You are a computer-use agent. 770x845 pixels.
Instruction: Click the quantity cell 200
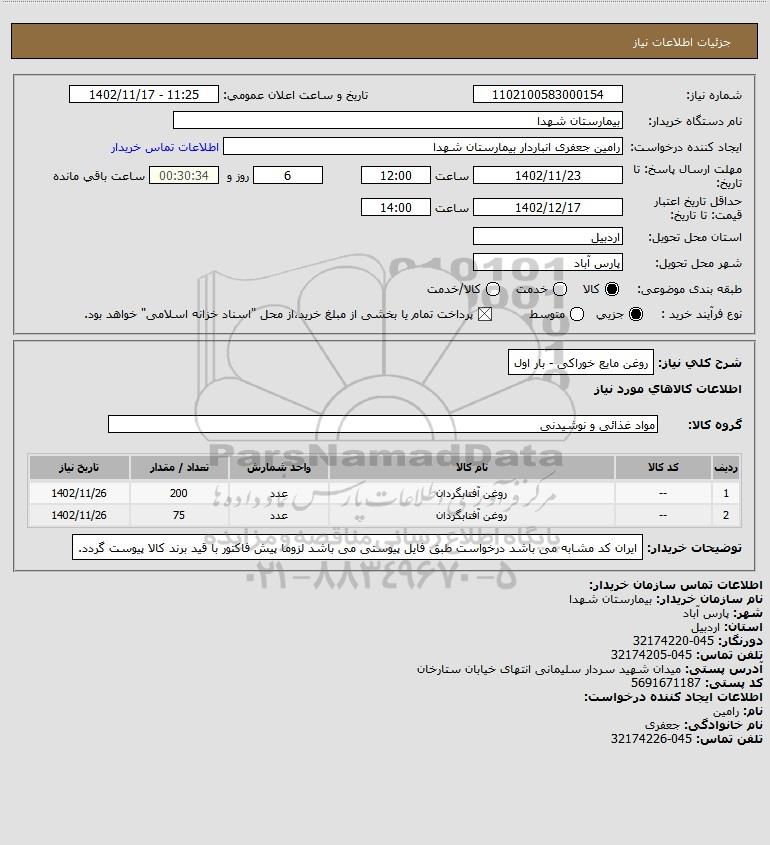coord(179,493)
